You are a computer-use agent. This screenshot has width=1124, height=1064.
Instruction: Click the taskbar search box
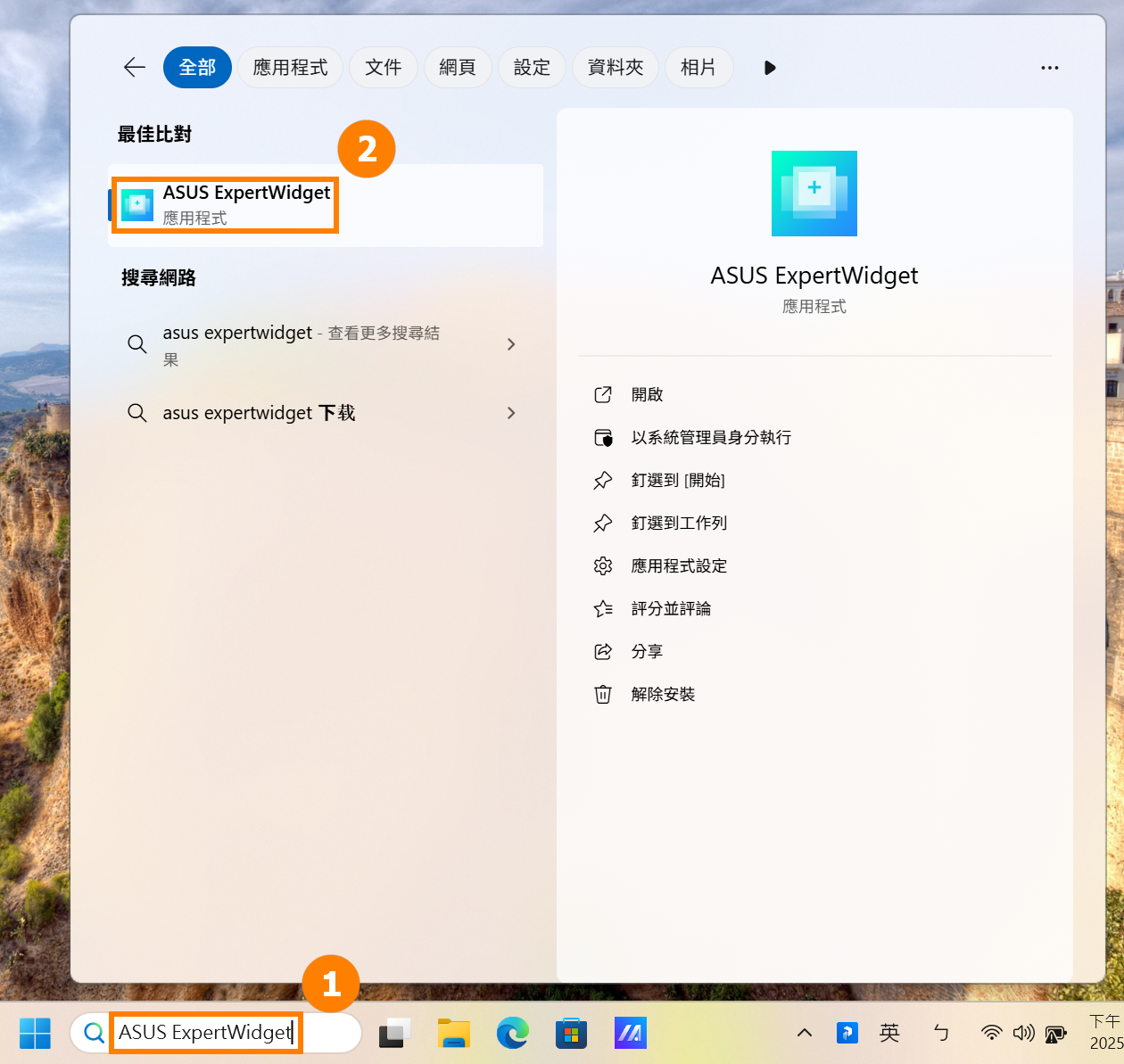click(x=216, y=1033)
